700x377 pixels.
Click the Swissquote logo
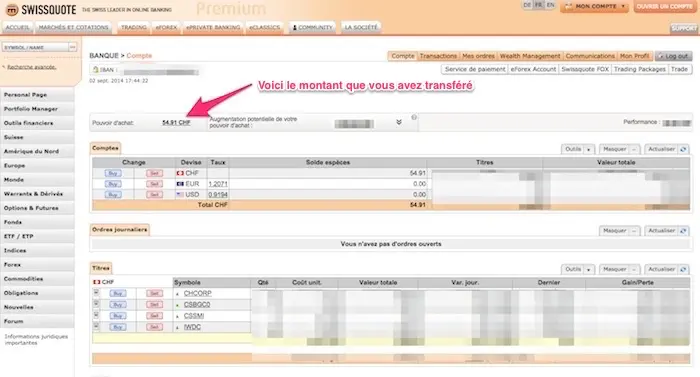41,9
